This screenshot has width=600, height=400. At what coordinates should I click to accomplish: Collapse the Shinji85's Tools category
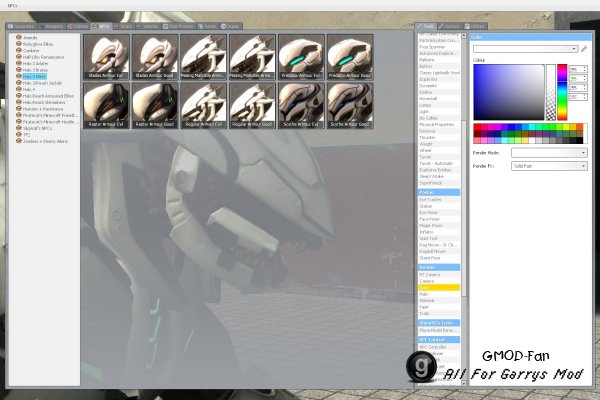439,323
